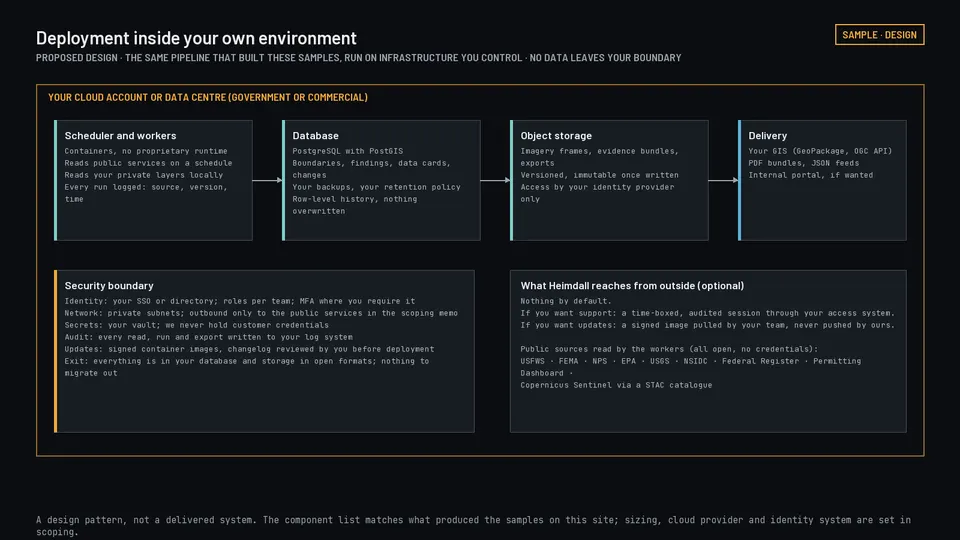The image size is (960, 540).
Task: Click 'Nothing by default.' line
Action: (x=566, y=301)
